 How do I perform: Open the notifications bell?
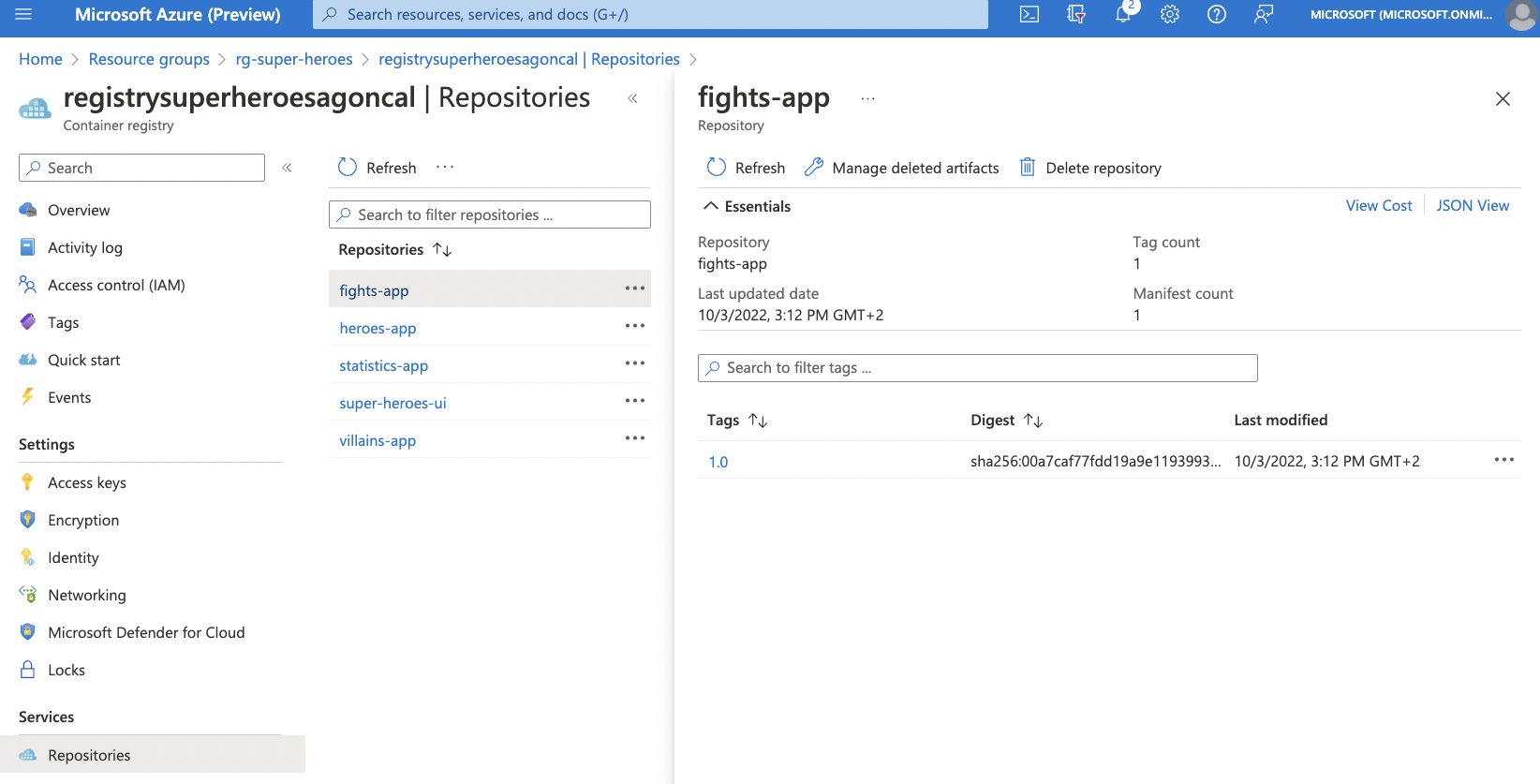point(1123,14)
